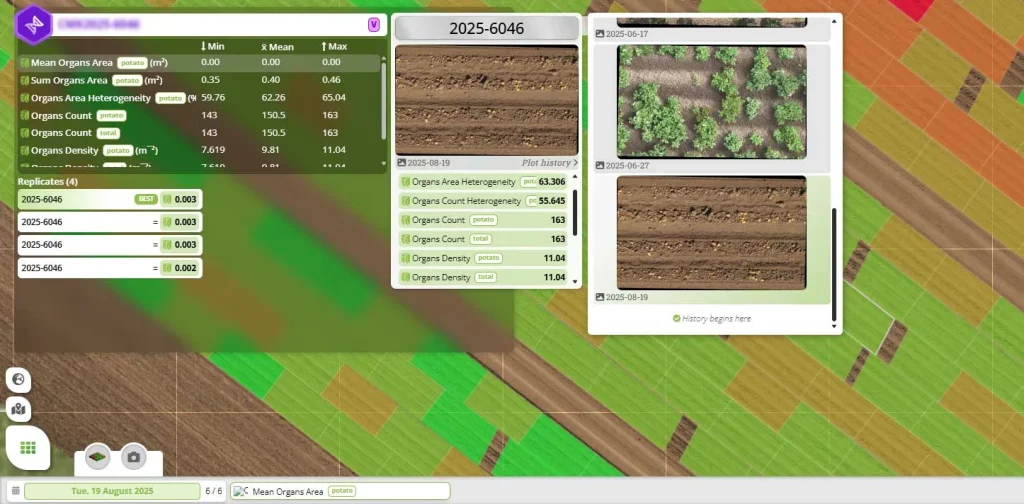Click Organs Density total row in plot card
The image size is (1024, 504).
[483, 277]
